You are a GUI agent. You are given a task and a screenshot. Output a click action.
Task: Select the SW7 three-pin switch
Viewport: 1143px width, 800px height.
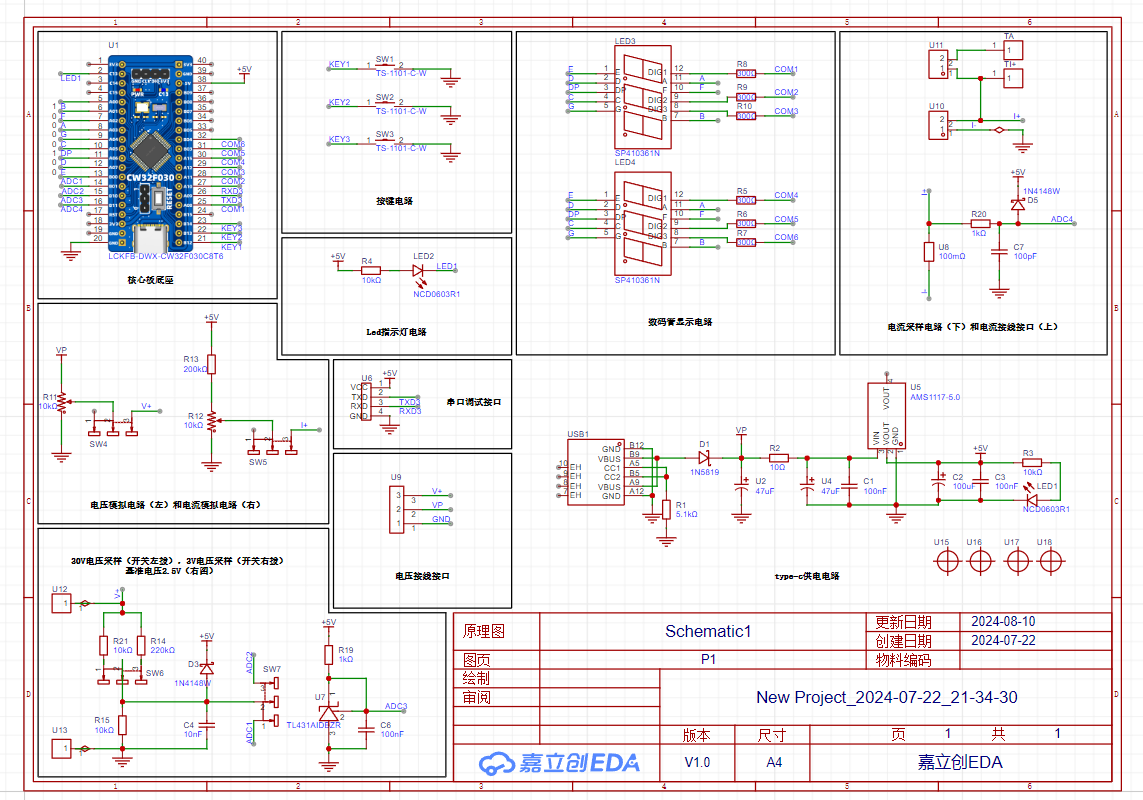coord(272,702)
